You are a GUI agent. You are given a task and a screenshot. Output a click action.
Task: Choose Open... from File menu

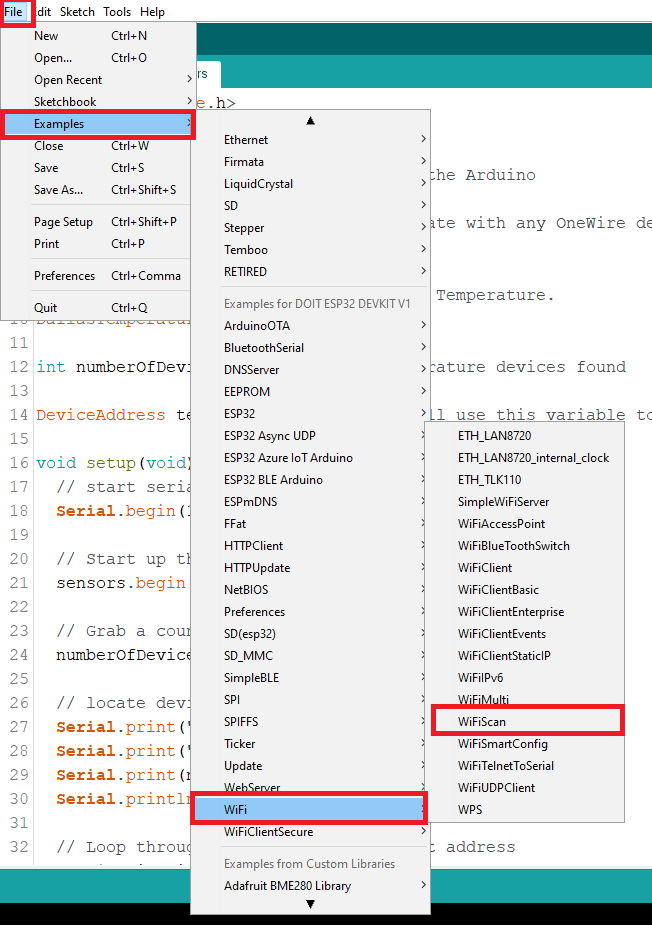tap(98, 57)
